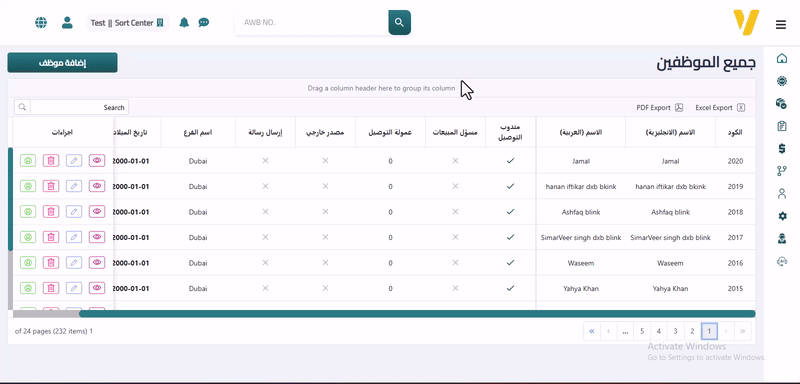Click sort by إرسال رسالة header

265,132
